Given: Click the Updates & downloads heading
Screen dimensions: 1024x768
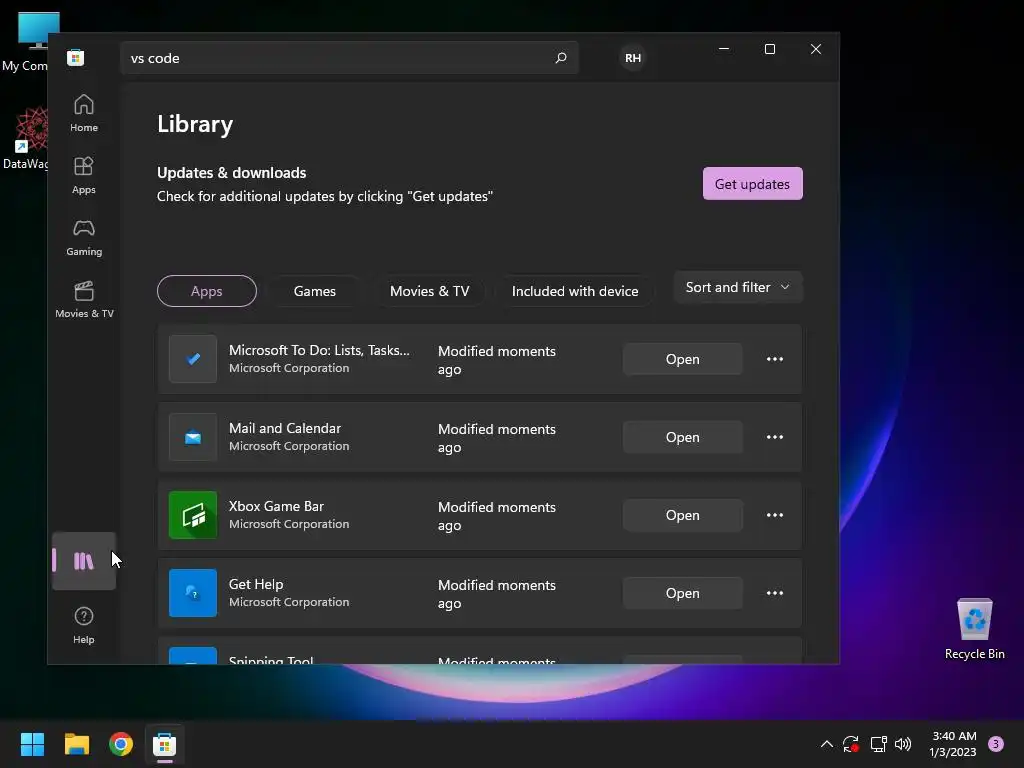Looking at the screenshot, I should pyautogui.click(x=232, y=172).
